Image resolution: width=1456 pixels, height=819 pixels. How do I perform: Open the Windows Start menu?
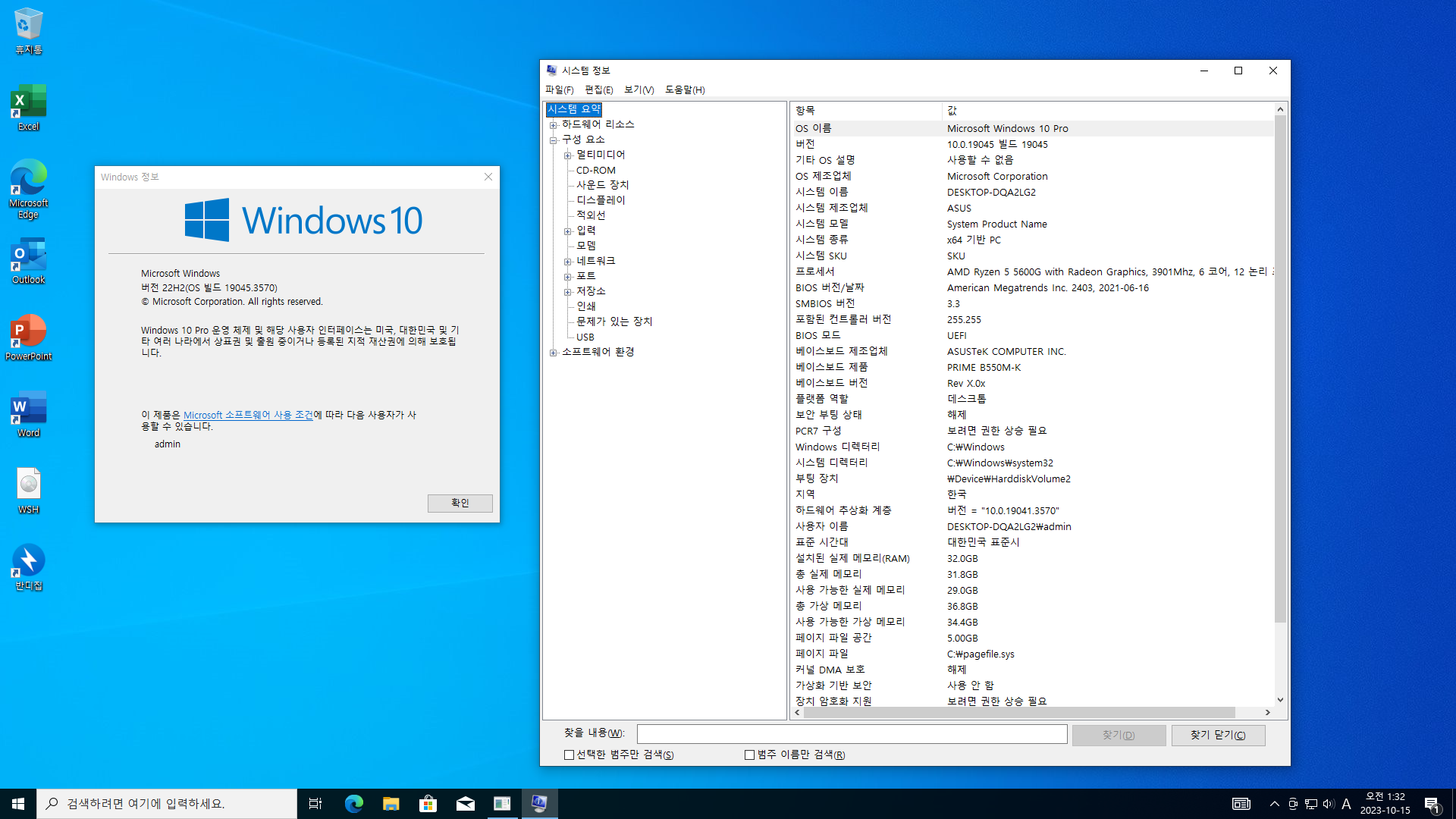click(x=18, y=804)
